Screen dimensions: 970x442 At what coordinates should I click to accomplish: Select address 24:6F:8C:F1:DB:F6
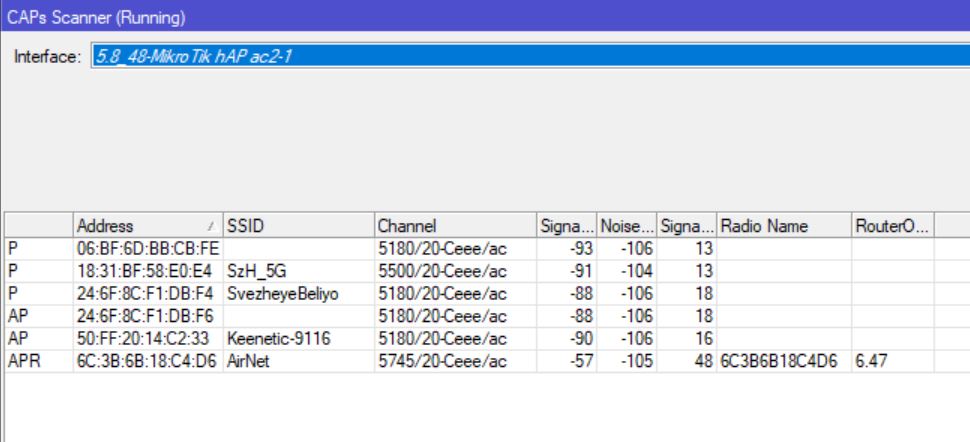[x=145, y=316]
